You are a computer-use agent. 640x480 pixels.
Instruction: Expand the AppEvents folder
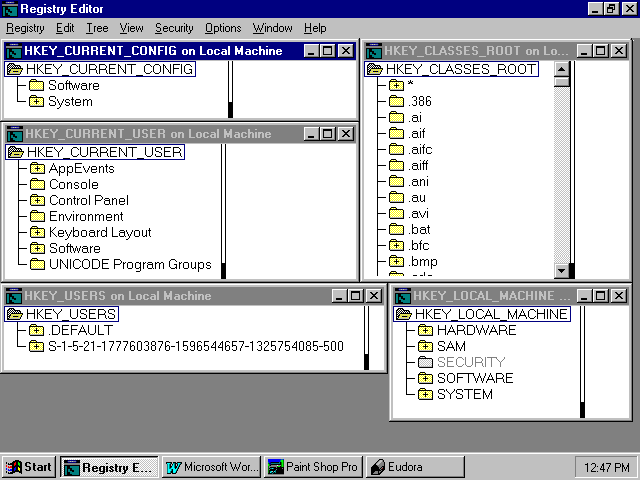coord(37,169)
